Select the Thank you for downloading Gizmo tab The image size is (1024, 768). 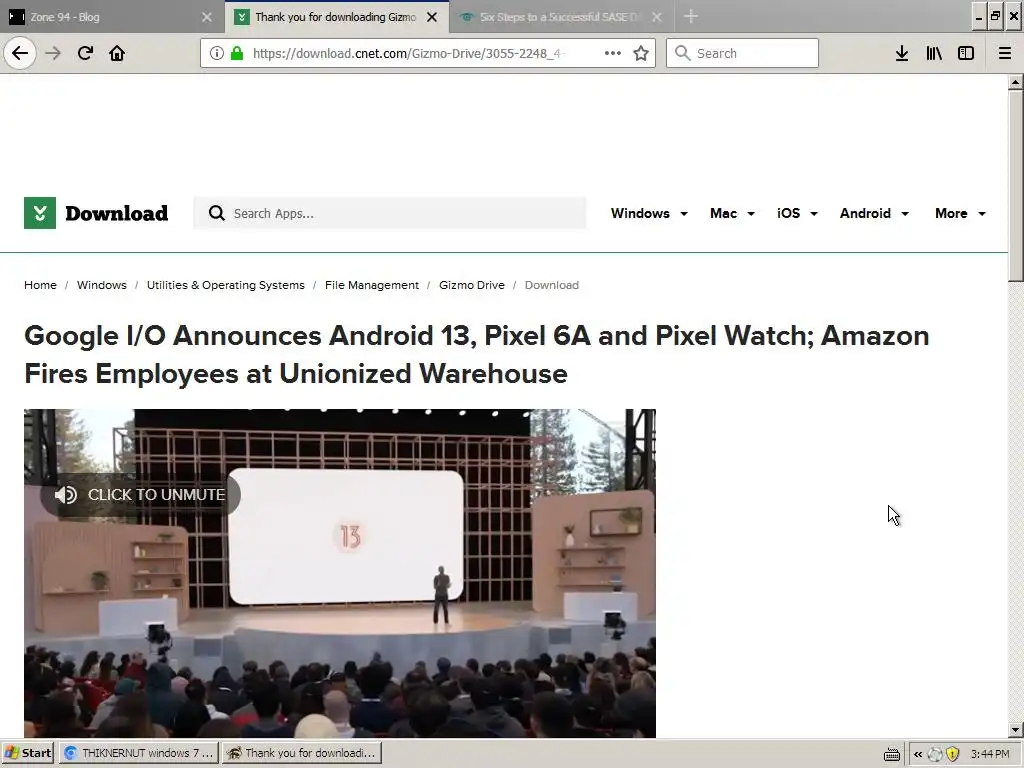[336, 17]
